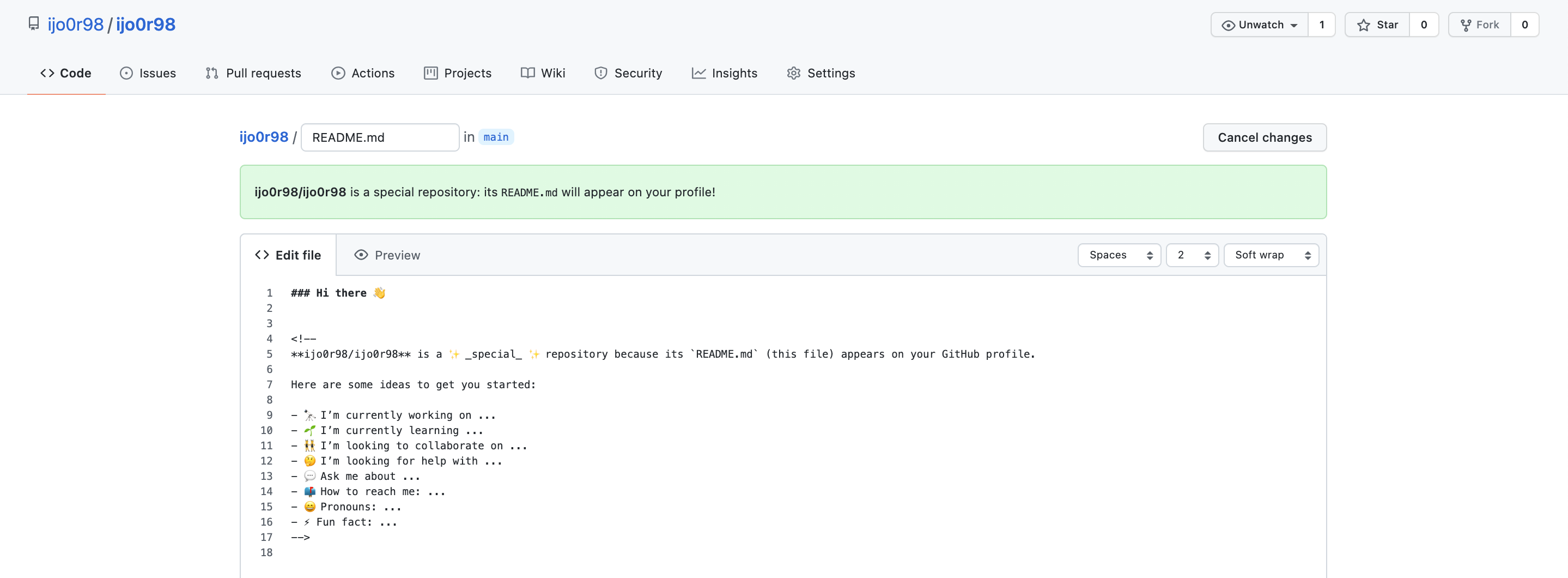Viewport: 1568px width, 578px height.
Task: Open the Soft wrap dropdown
Action: point(1271,255)
